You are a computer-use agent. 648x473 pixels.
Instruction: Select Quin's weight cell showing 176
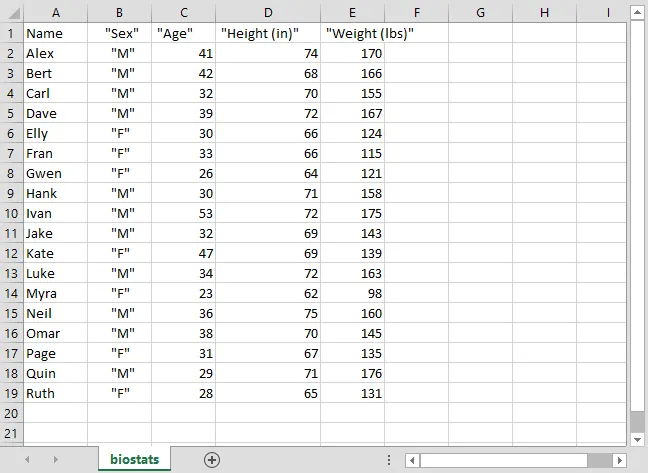[x=353, y=373]
